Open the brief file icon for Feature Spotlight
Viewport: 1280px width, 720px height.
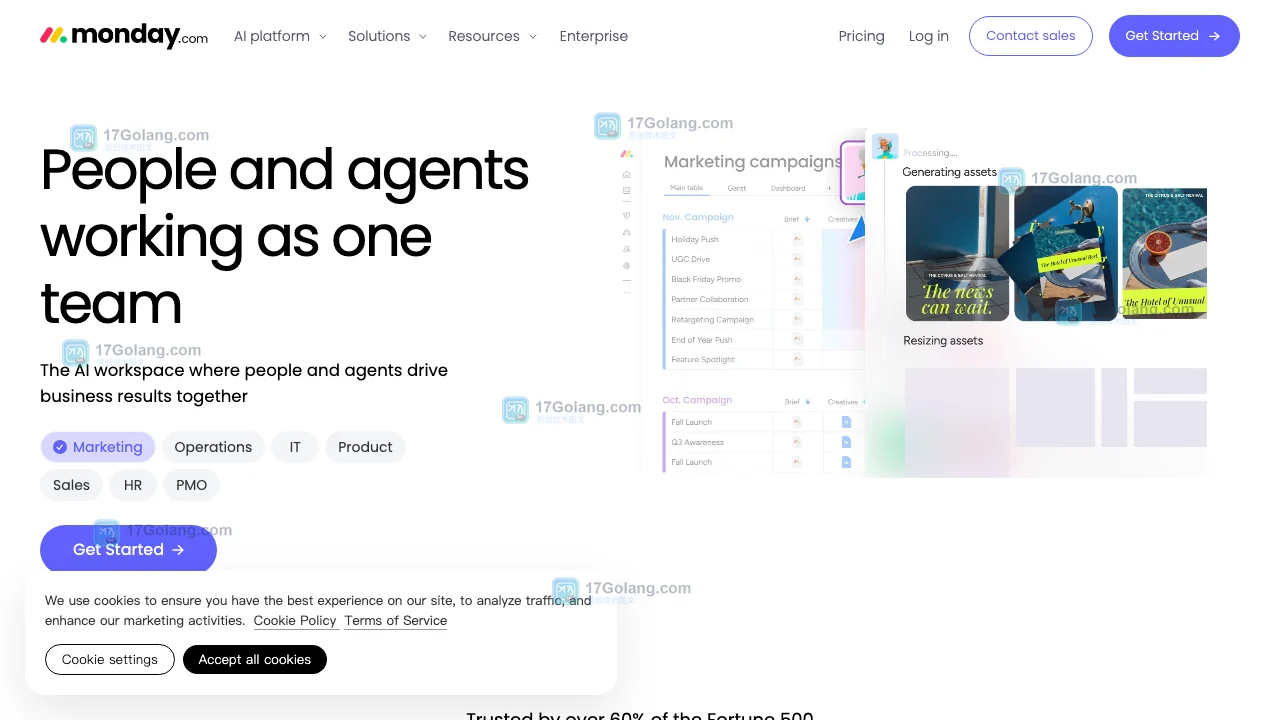click(798, 359)
